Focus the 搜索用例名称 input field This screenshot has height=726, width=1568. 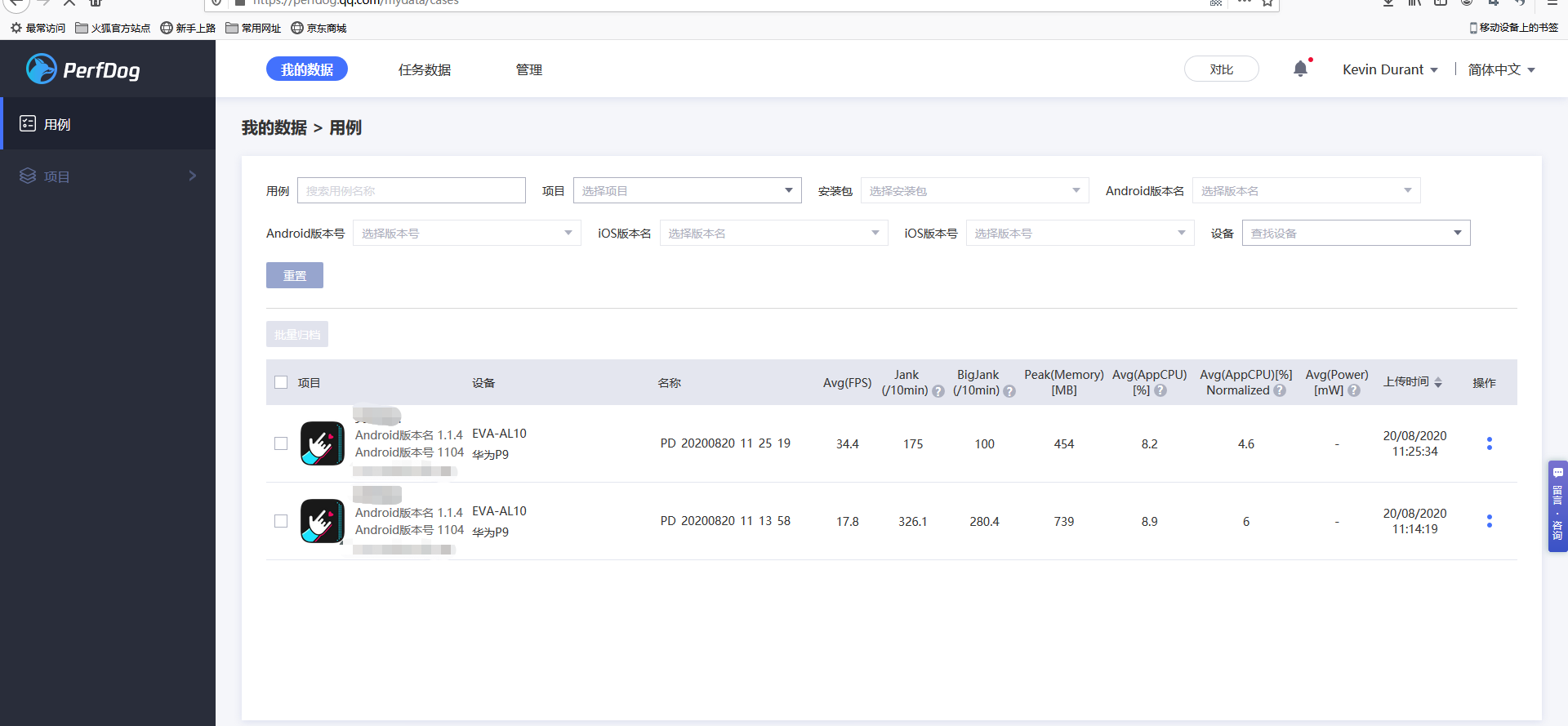(x=412, y=190)
